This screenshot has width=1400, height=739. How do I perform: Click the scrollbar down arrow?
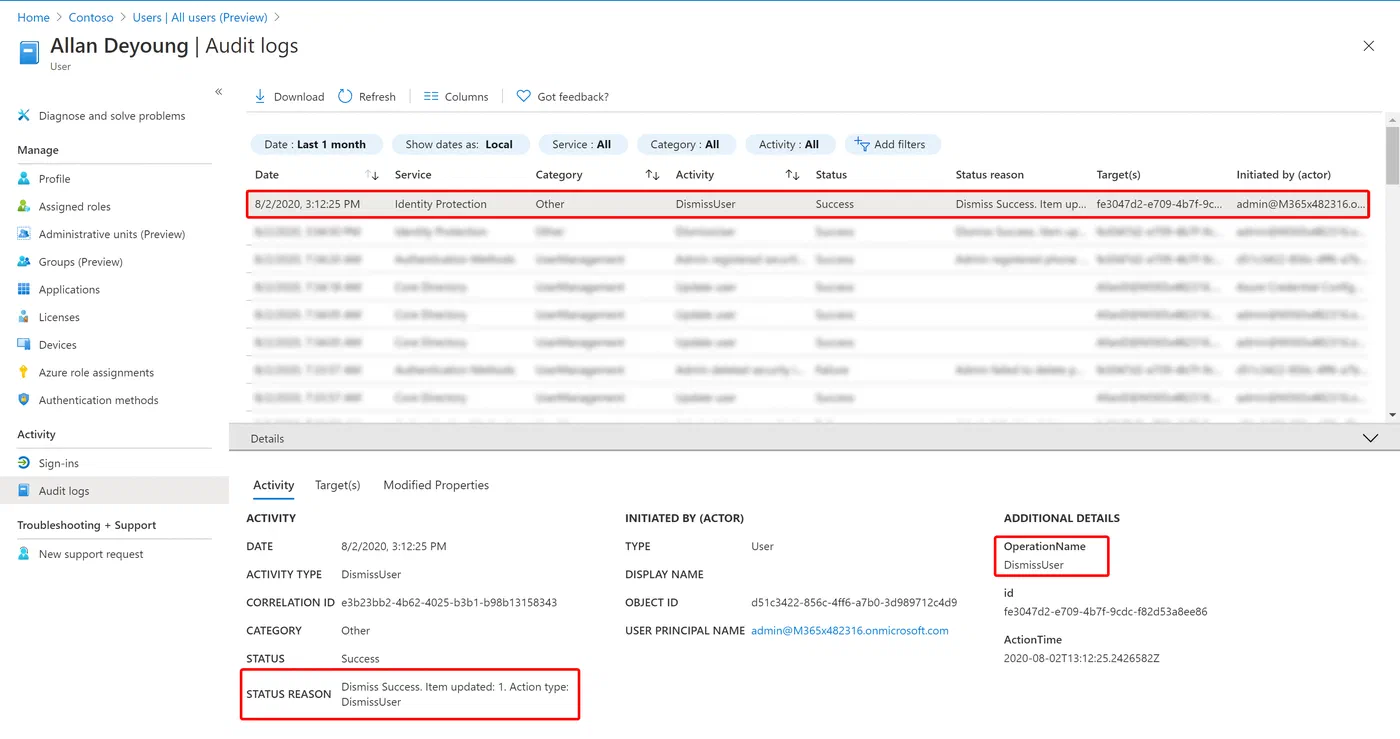coord(1392,415)
